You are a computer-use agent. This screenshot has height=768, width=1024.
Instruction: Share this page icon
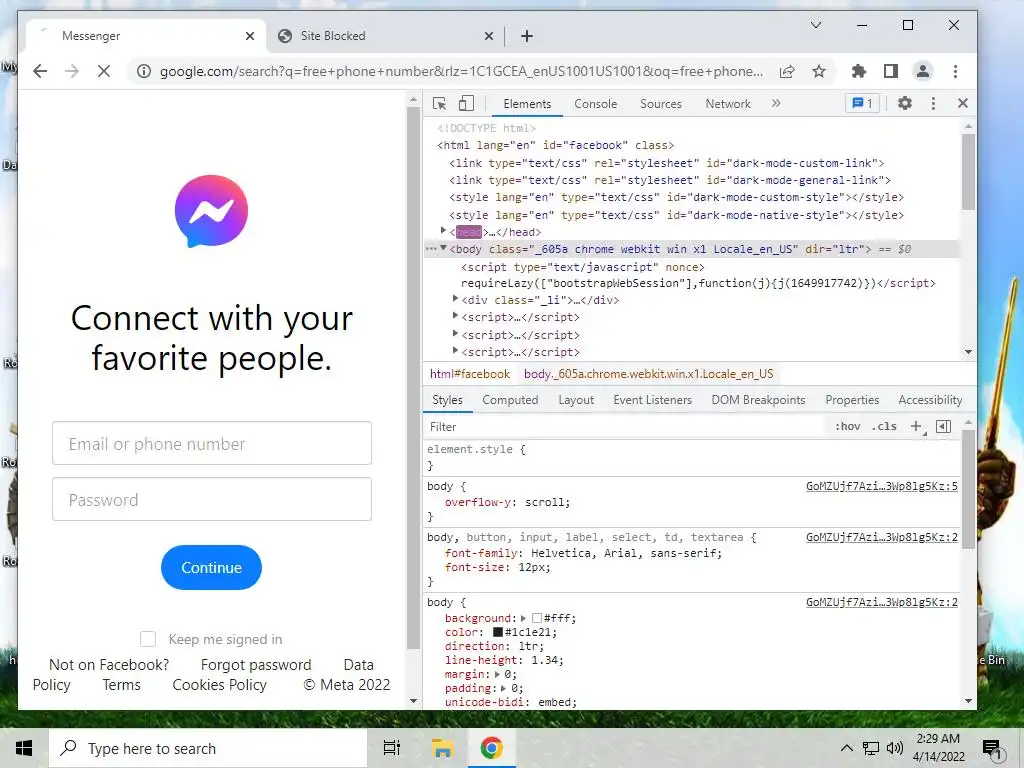[787, 71]
